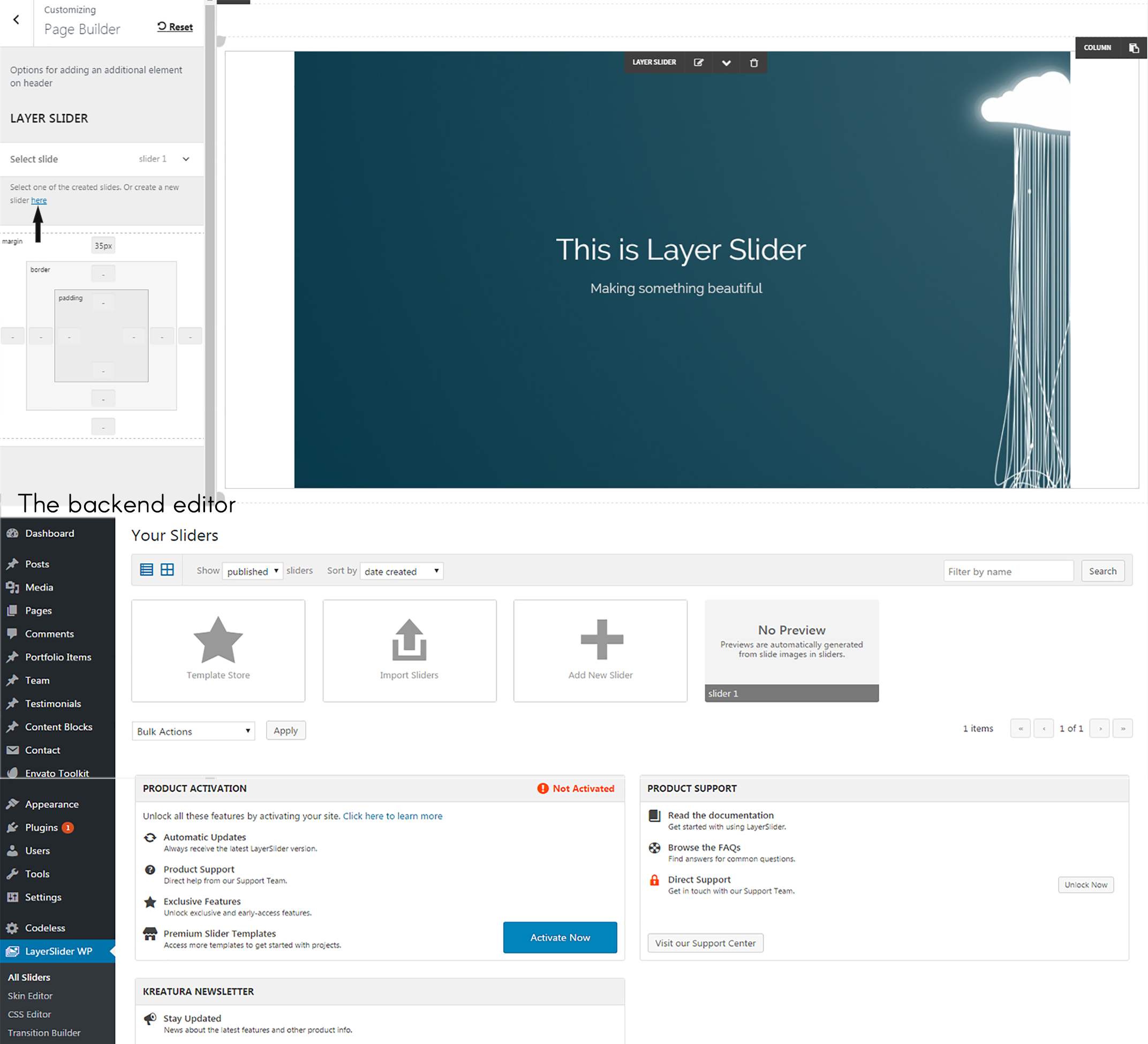Open the Bulk Actions dropdown
The height and width of the screenshot is (1044, 1148).
tap(194, 731)
